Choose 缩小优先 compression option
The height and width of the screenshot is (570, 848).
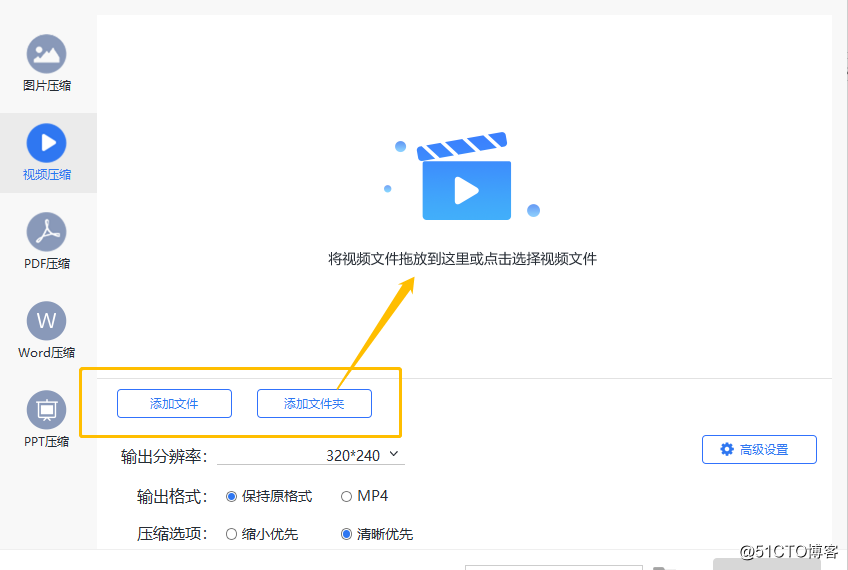(262, 534)
